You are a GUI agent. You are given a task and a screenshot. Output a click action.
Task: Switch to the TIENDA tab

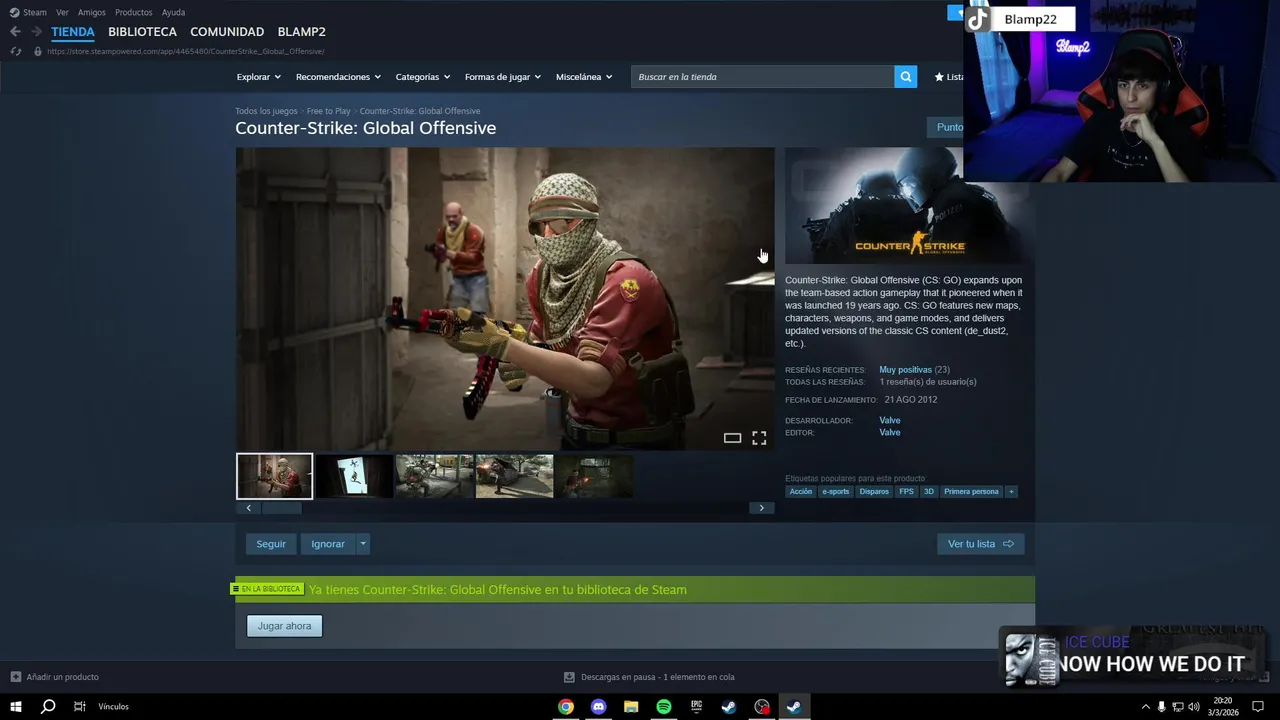[x=73, y=32]
